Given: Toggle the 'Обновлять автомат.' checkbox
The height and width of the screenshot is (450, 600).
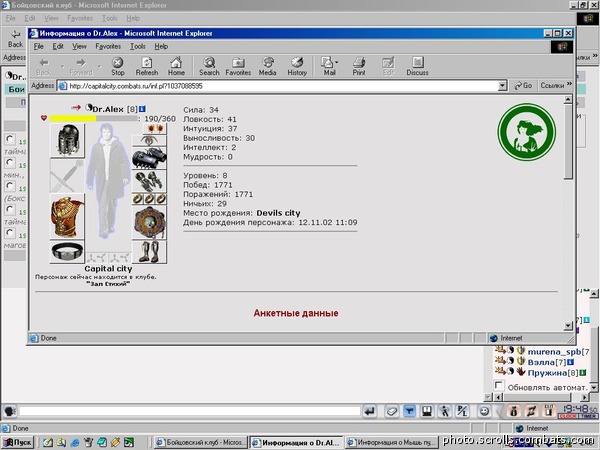Looking at the screenshot, I should click(x=498, y=385).
